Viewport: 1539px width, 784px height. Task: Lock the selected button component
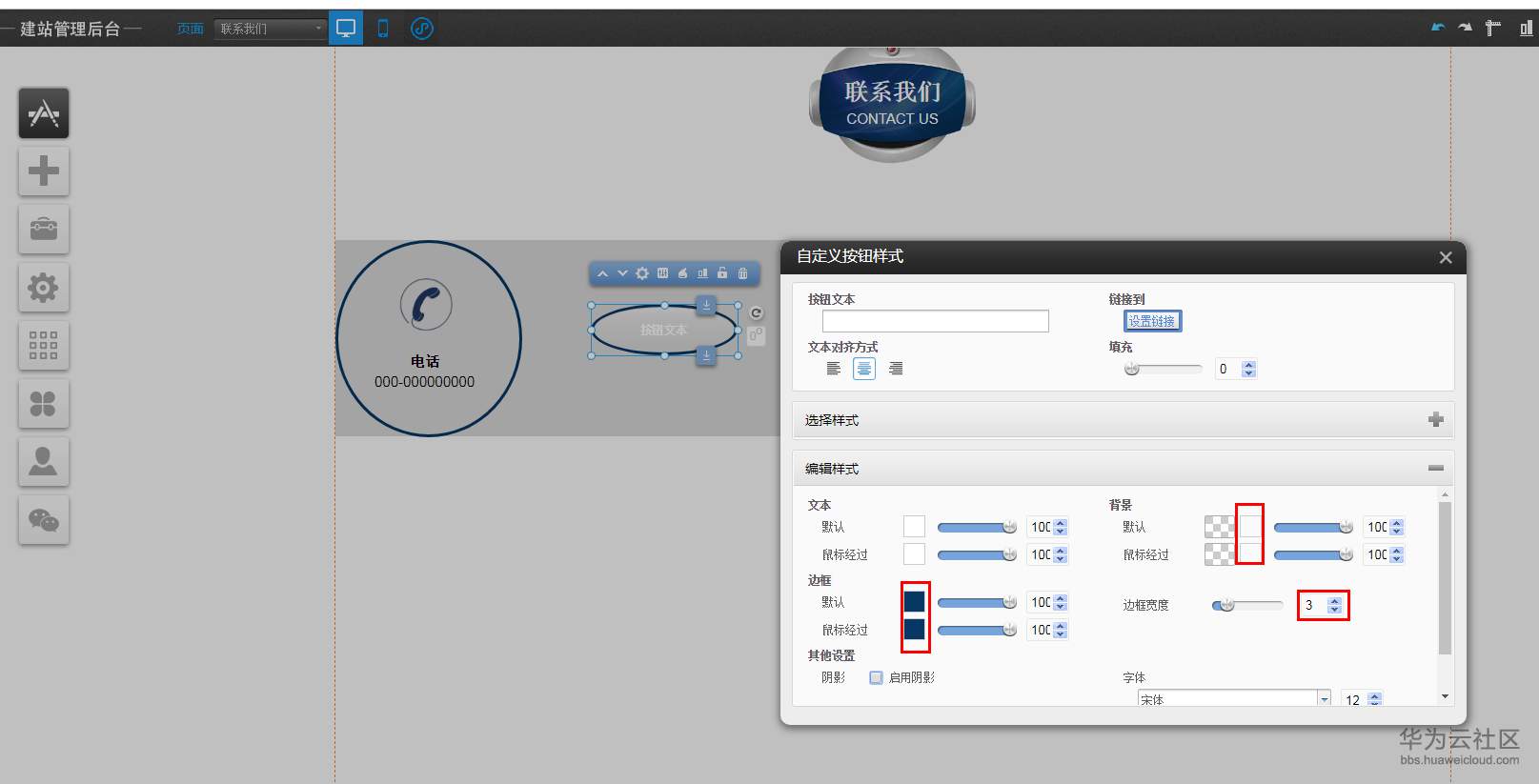tap(722, 273)
